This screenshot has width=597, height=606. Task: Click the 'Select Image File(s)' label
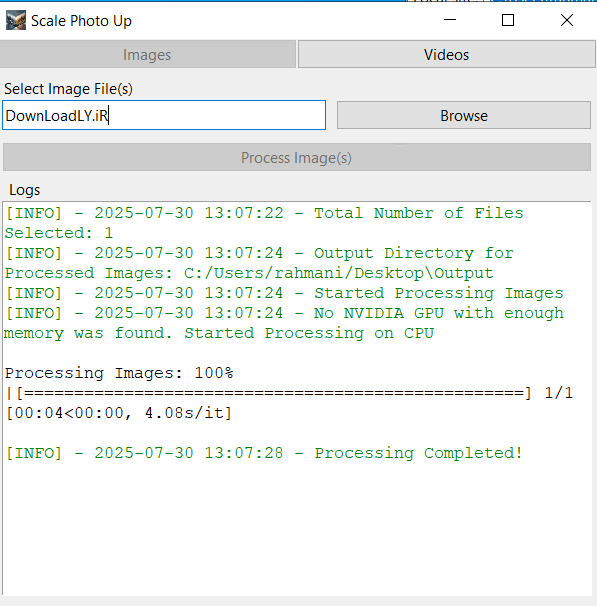point(68,89)
